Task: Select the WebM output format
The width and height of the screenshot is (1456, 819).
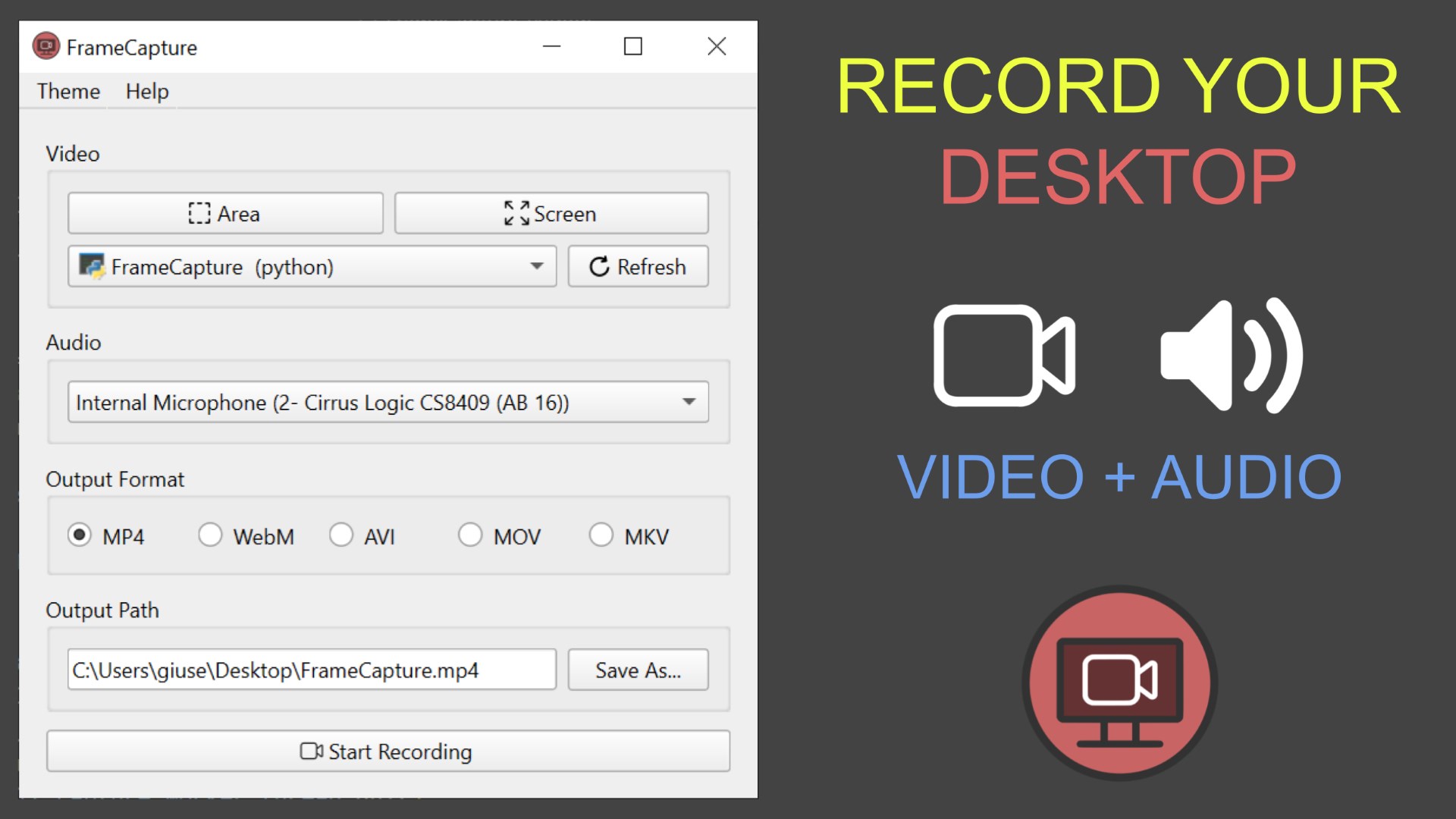Action: (x=210, y=535)
